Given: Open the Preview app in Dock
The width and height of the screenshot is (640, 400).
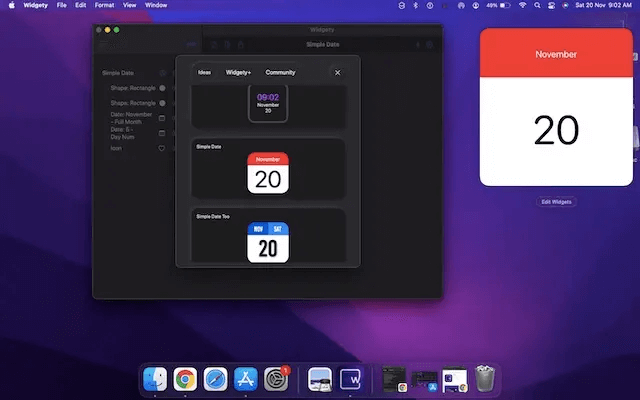Looking at the screenshot, I should pyautogui.click(x=321, y=378).
